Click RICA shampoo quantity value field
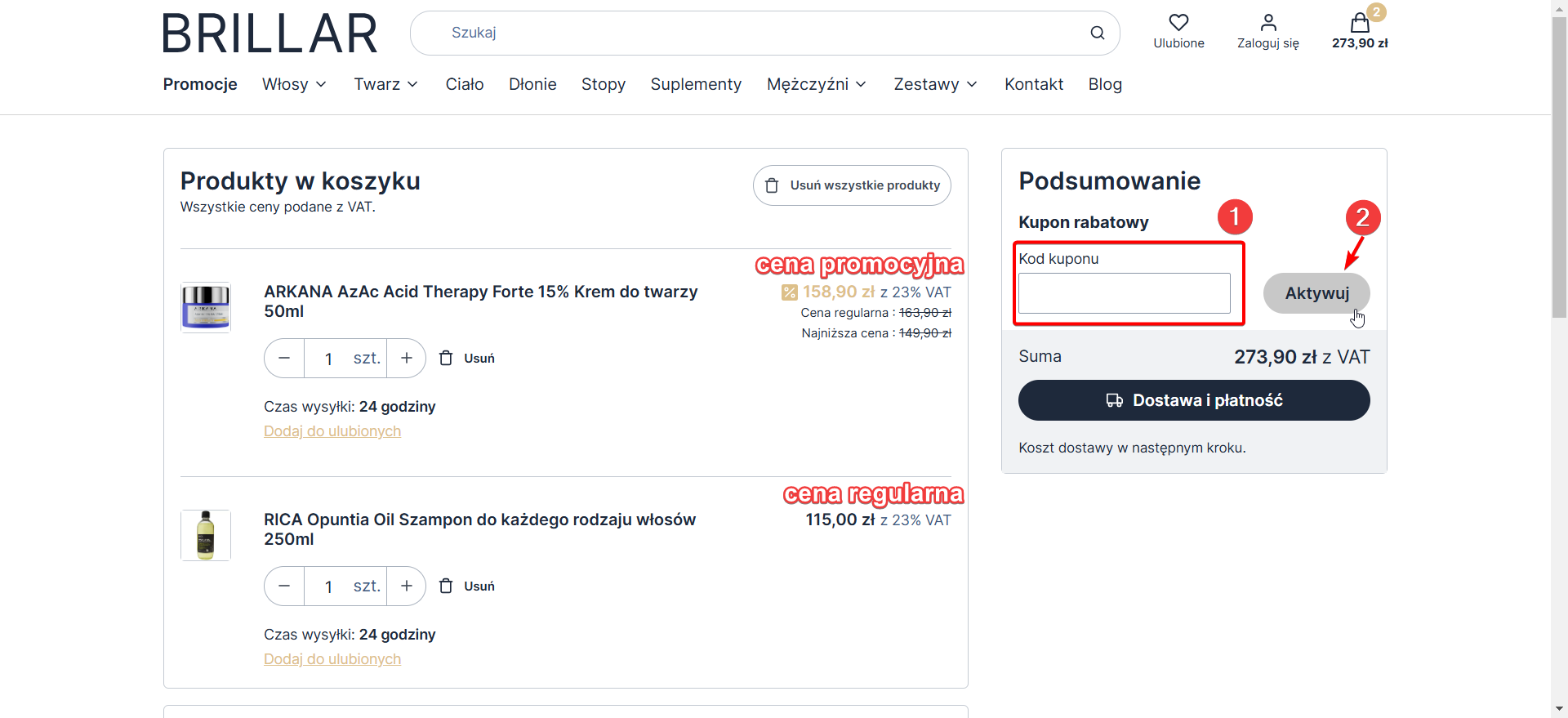Image resolution: width=1568 pixels, height=718 pixels. click(328, 586)
